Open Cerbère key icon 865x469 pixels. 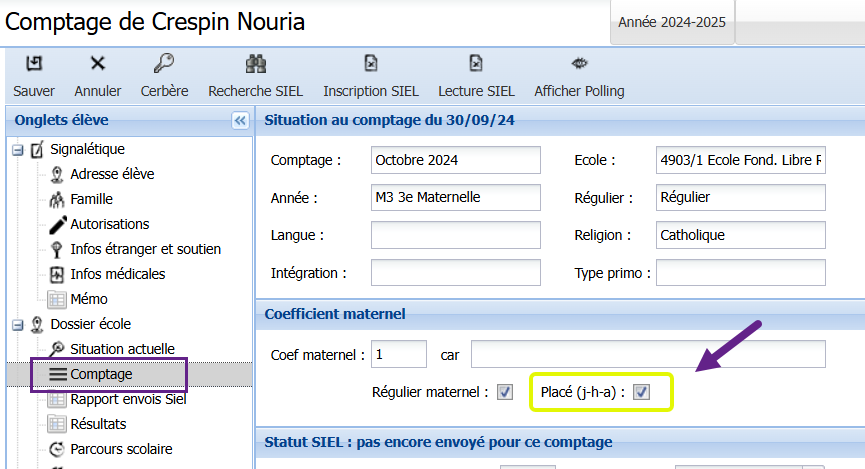click(164, 64)
